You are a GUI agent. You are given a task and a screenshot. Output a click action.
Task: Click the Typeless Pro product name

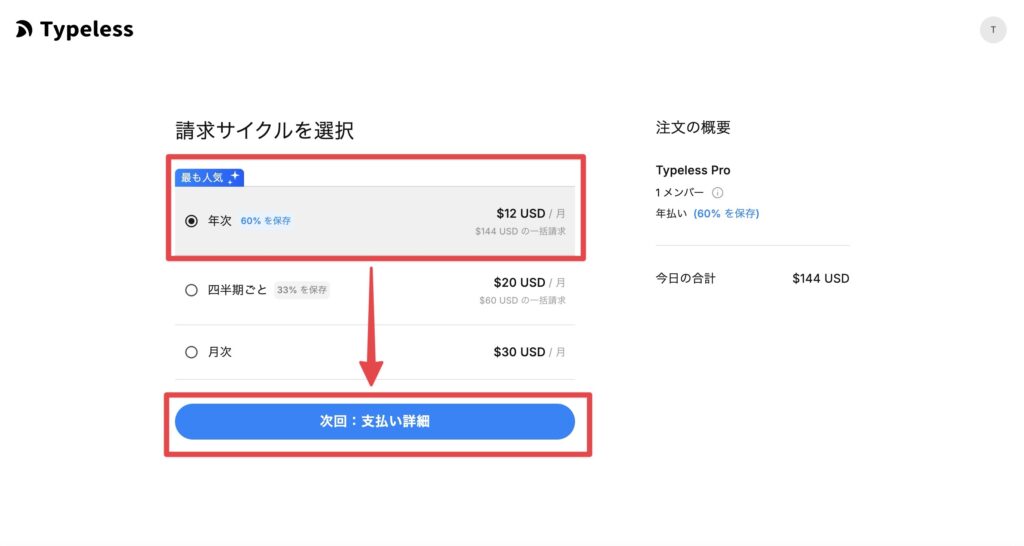tap(693, 170)
